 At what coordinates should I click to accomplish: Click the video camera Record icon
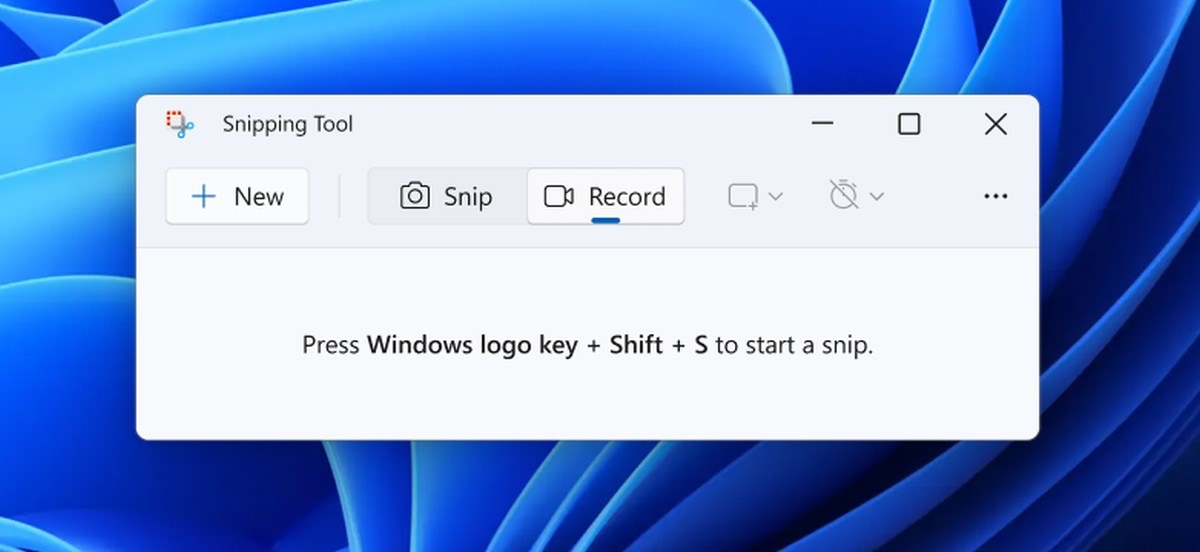pos(559,197)
